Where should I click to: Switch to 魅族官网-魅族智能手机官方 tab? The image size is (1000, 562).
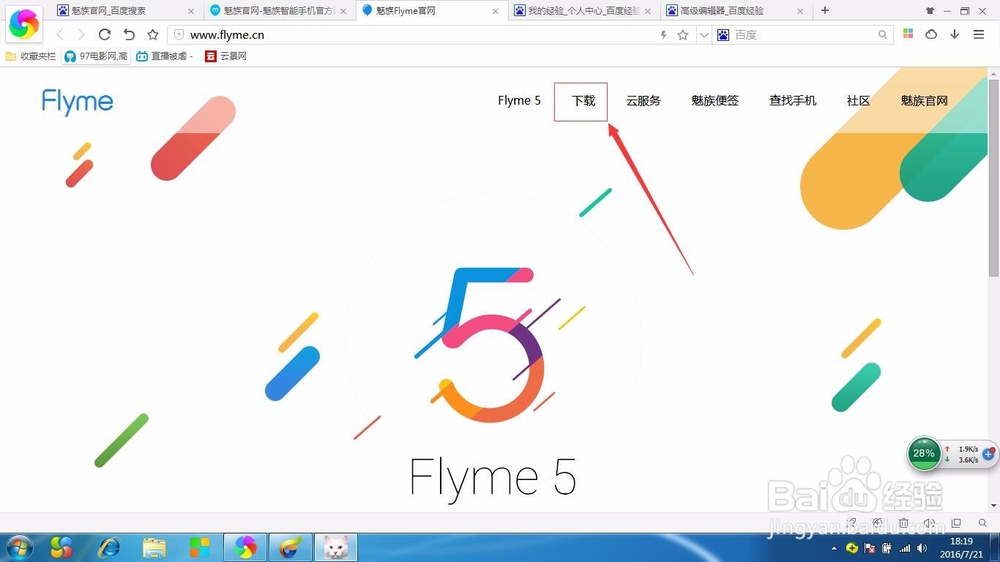[278, 11]
